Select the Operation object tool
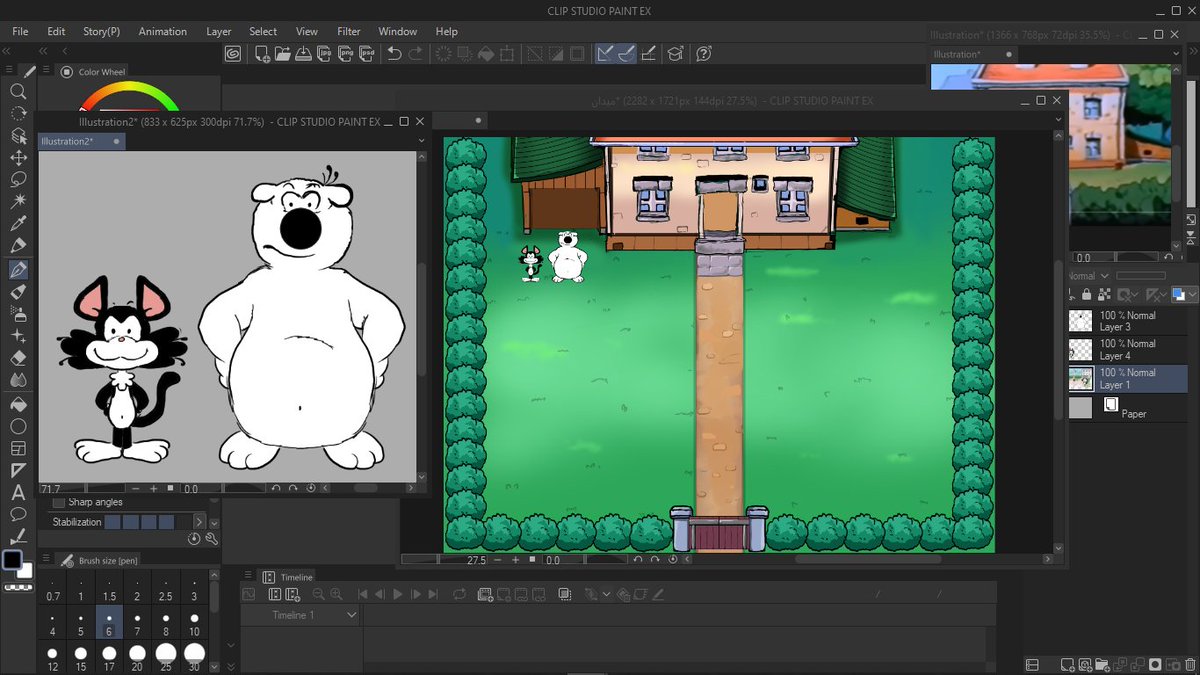1200x675 pixels. 18,135
